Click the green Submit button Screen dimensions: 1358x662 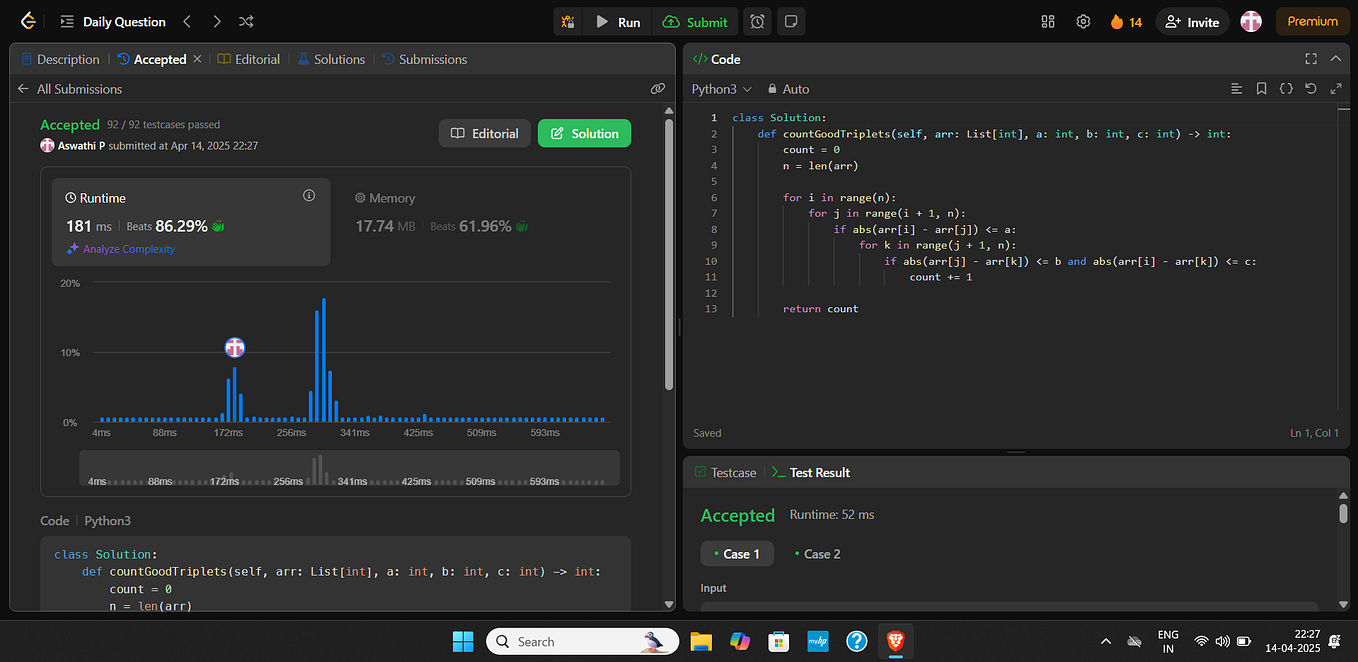pos(695,21)
